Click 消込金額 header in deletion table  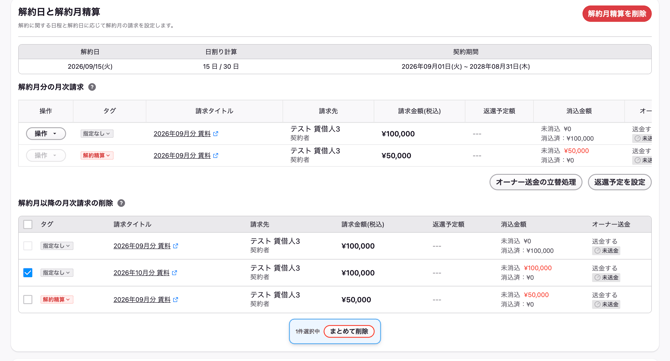514,224
